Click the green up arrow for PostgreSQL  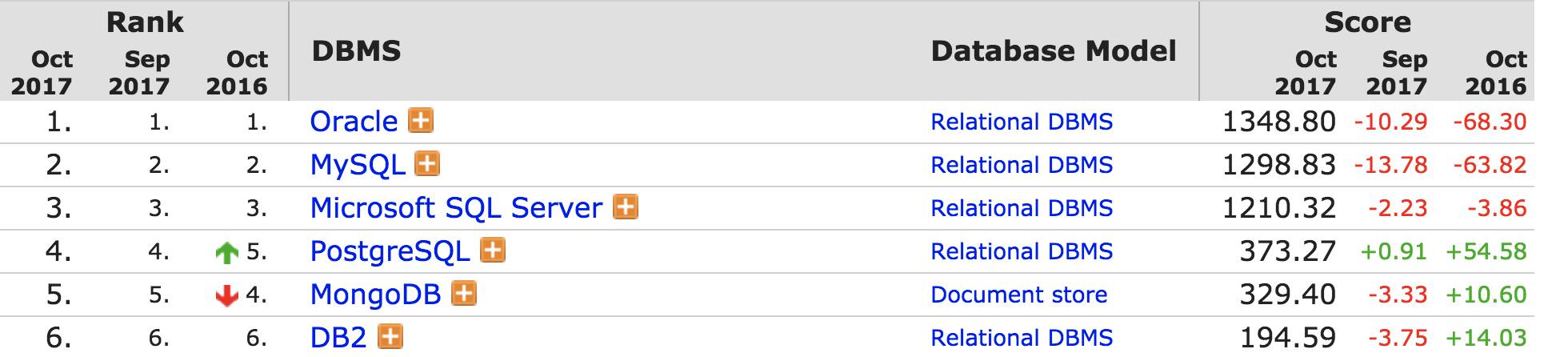(x=227, y=253)
